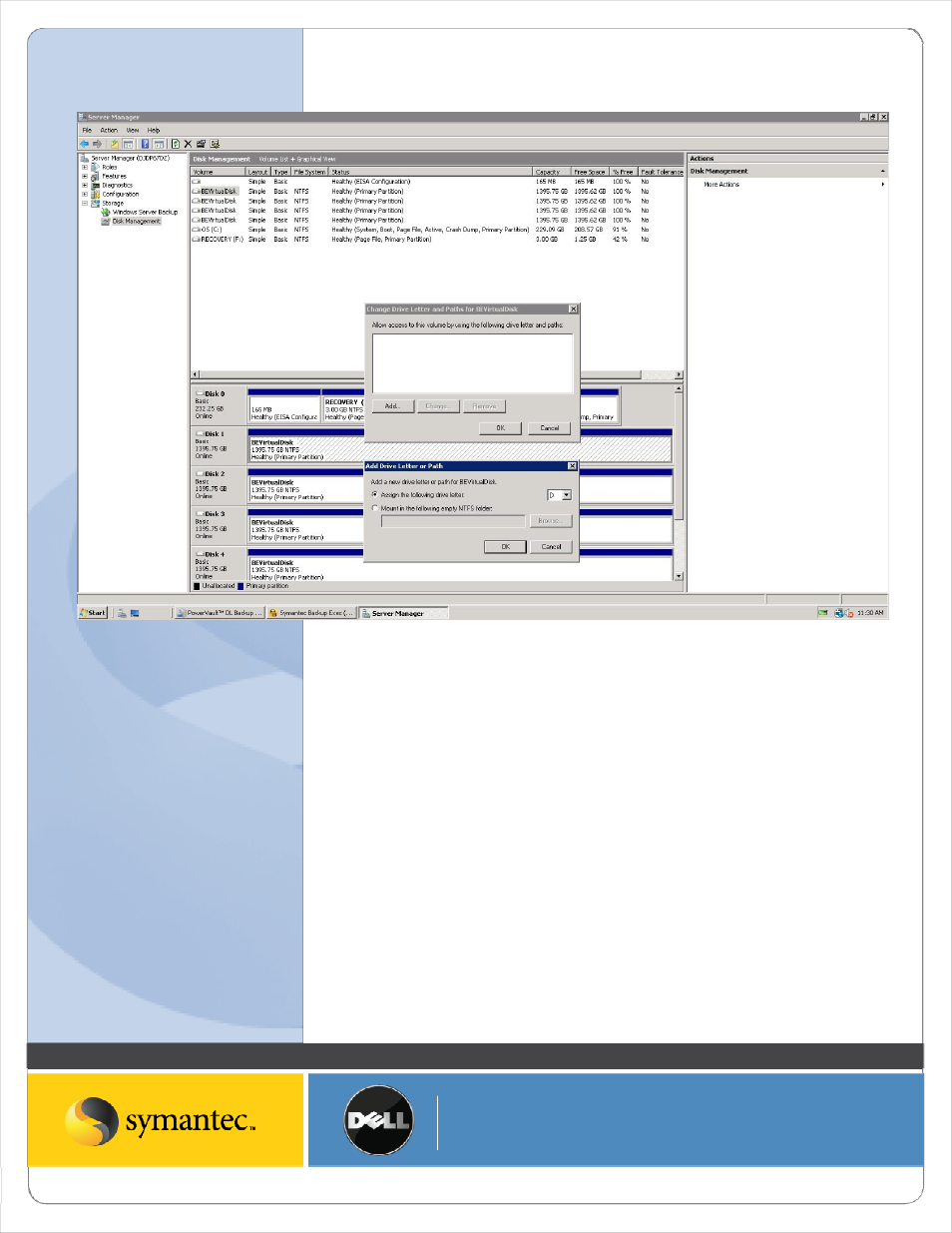Sort by the Volume column header

click(x=218, y=172)
